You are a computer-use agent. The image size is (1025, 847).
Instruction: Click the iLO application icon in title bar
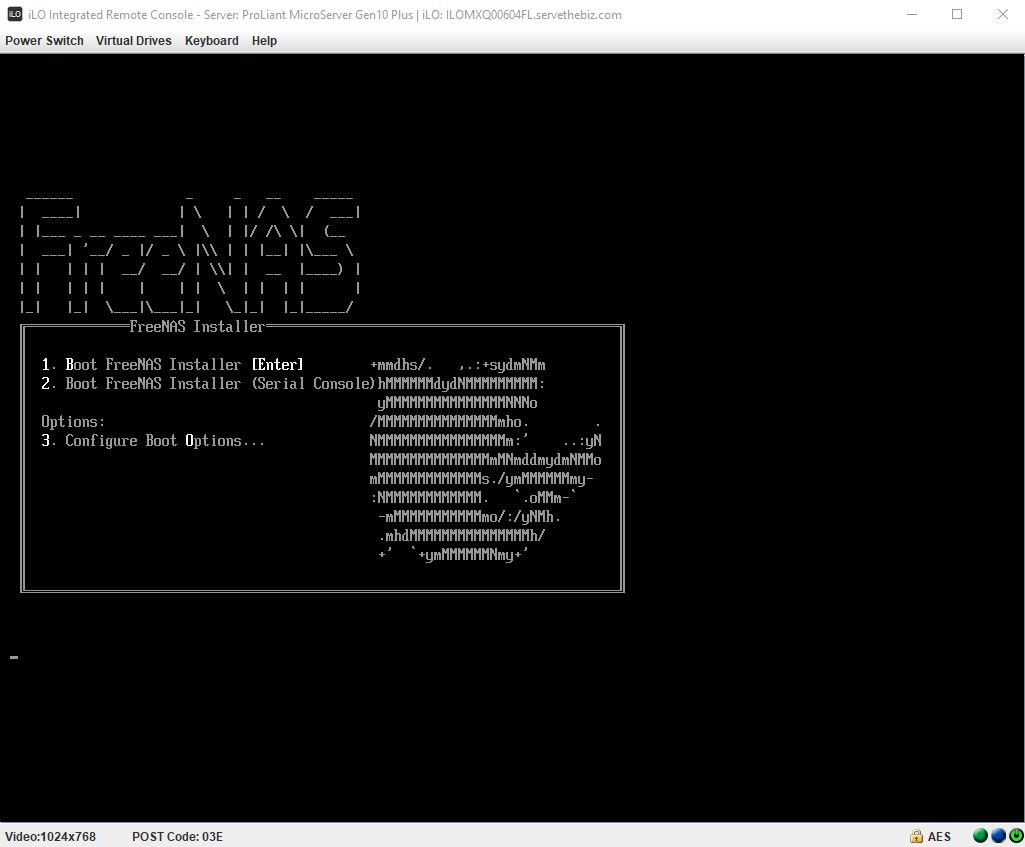(14, 14)
